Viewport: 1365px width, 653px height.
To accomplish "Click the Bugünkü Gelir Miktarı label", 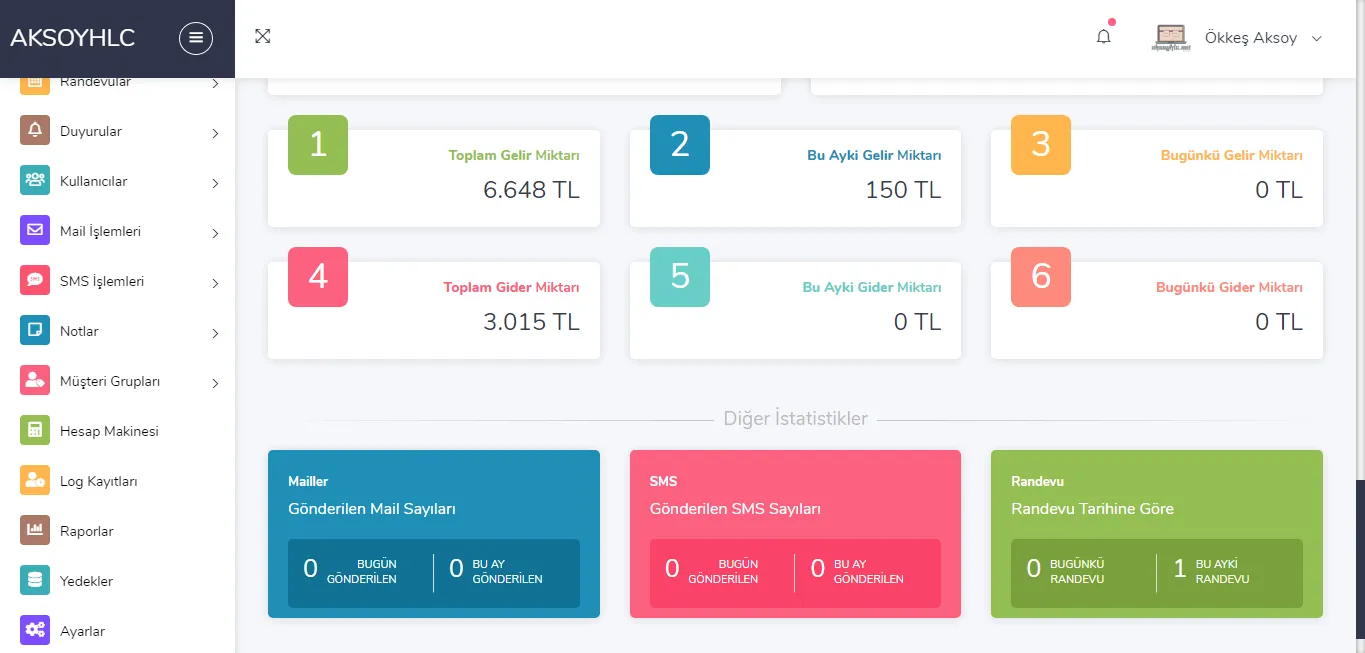I will pos(1232,156).
